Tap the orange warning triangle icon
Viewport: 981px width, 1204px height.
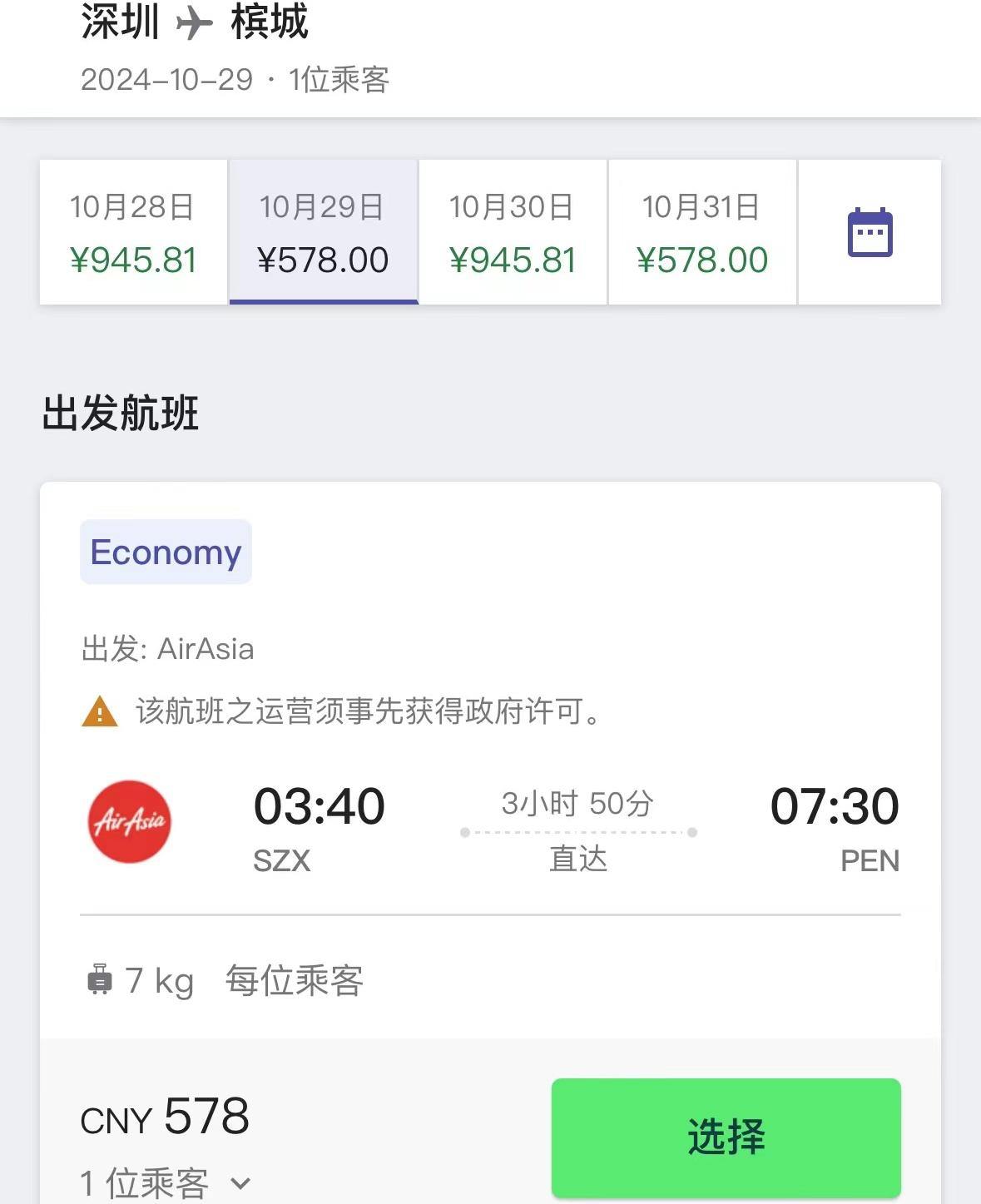[100, 711]
